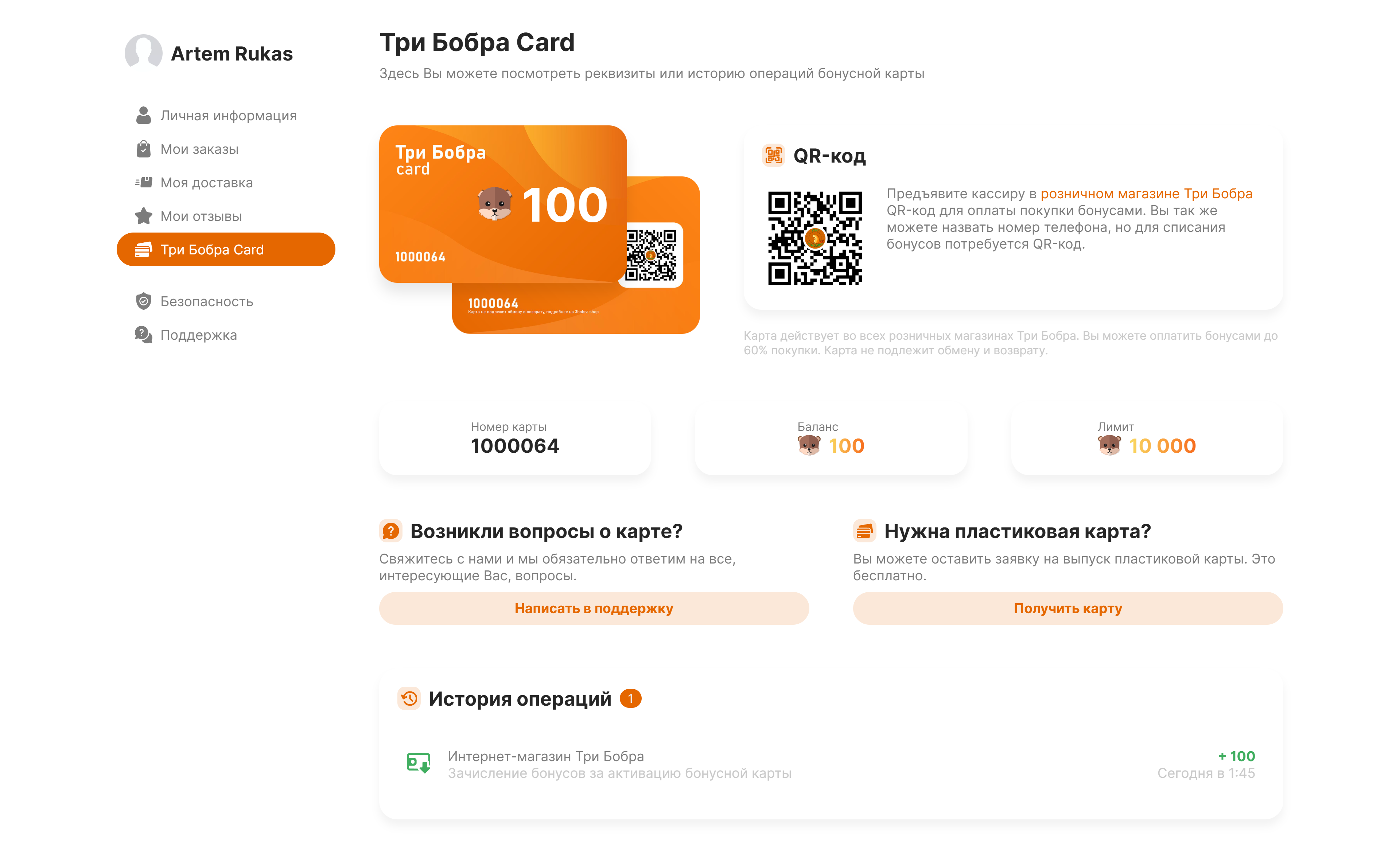Open Личная информация person icon
This screenshot has width=1400, height=850.
coord(143,115)
